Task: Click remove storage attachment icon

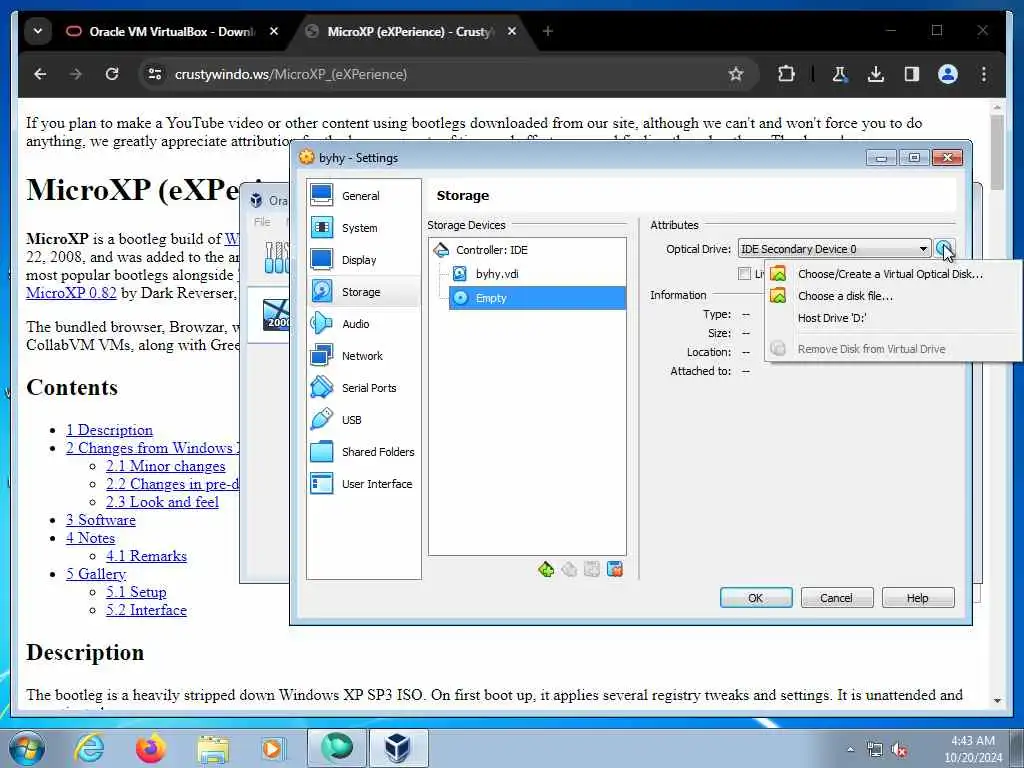Action: 615,569
